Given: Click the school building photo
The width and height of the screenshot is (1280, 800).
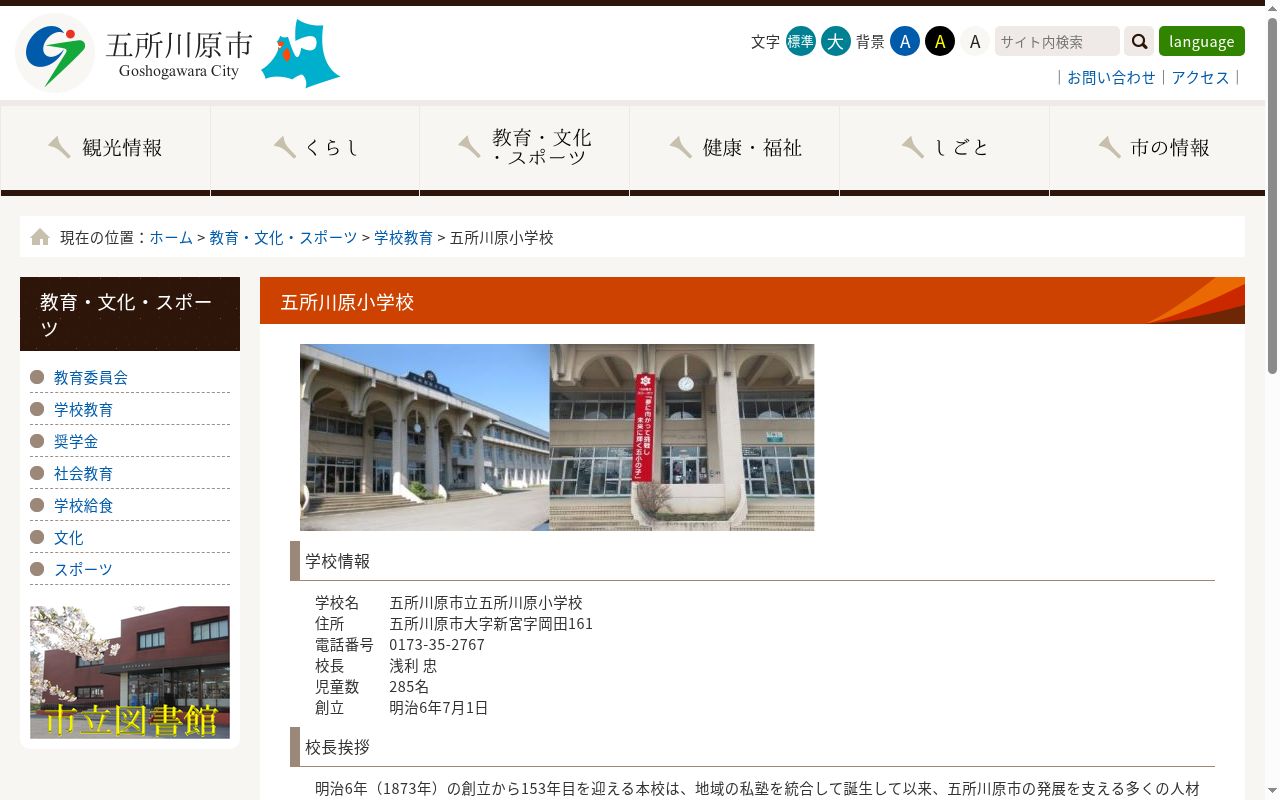Looking at the screenshot, I should tap(557, 437).
